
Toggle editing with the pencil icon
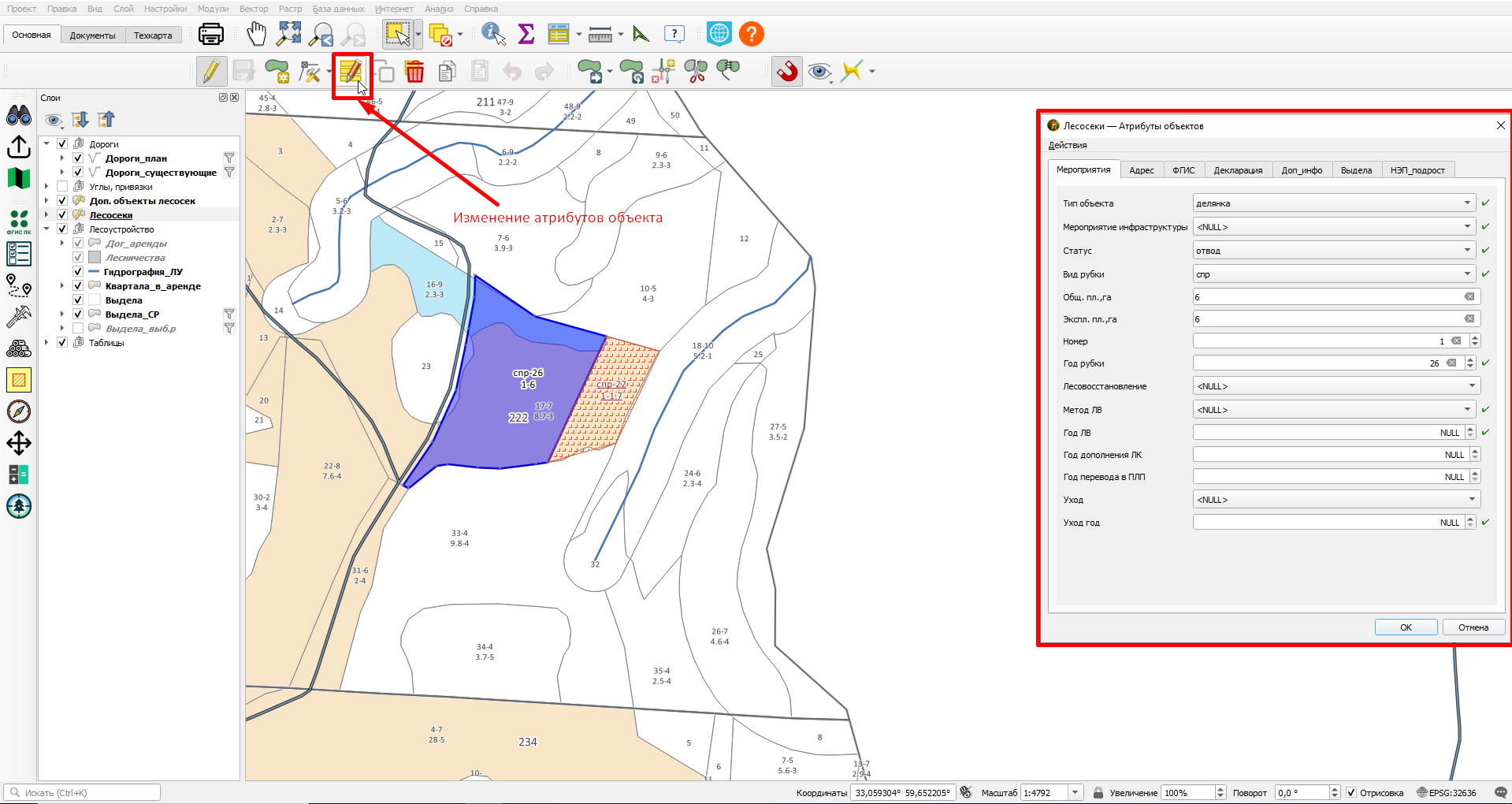tap(211, 71)
